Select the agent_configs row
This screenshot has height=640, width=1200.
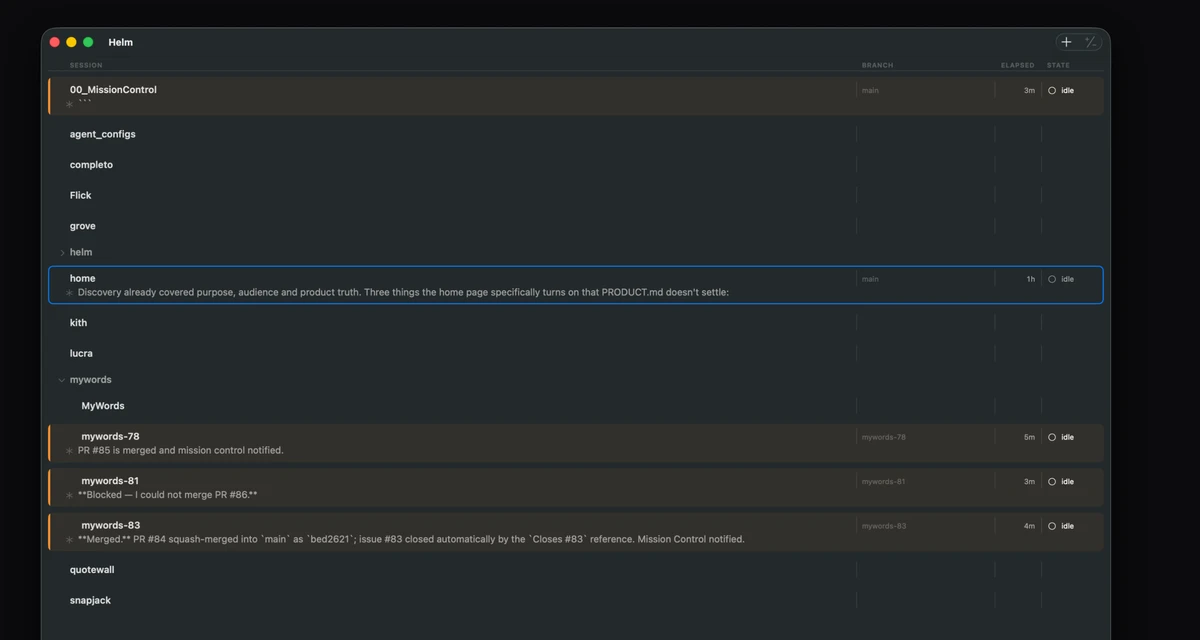(x=576, y=134)
